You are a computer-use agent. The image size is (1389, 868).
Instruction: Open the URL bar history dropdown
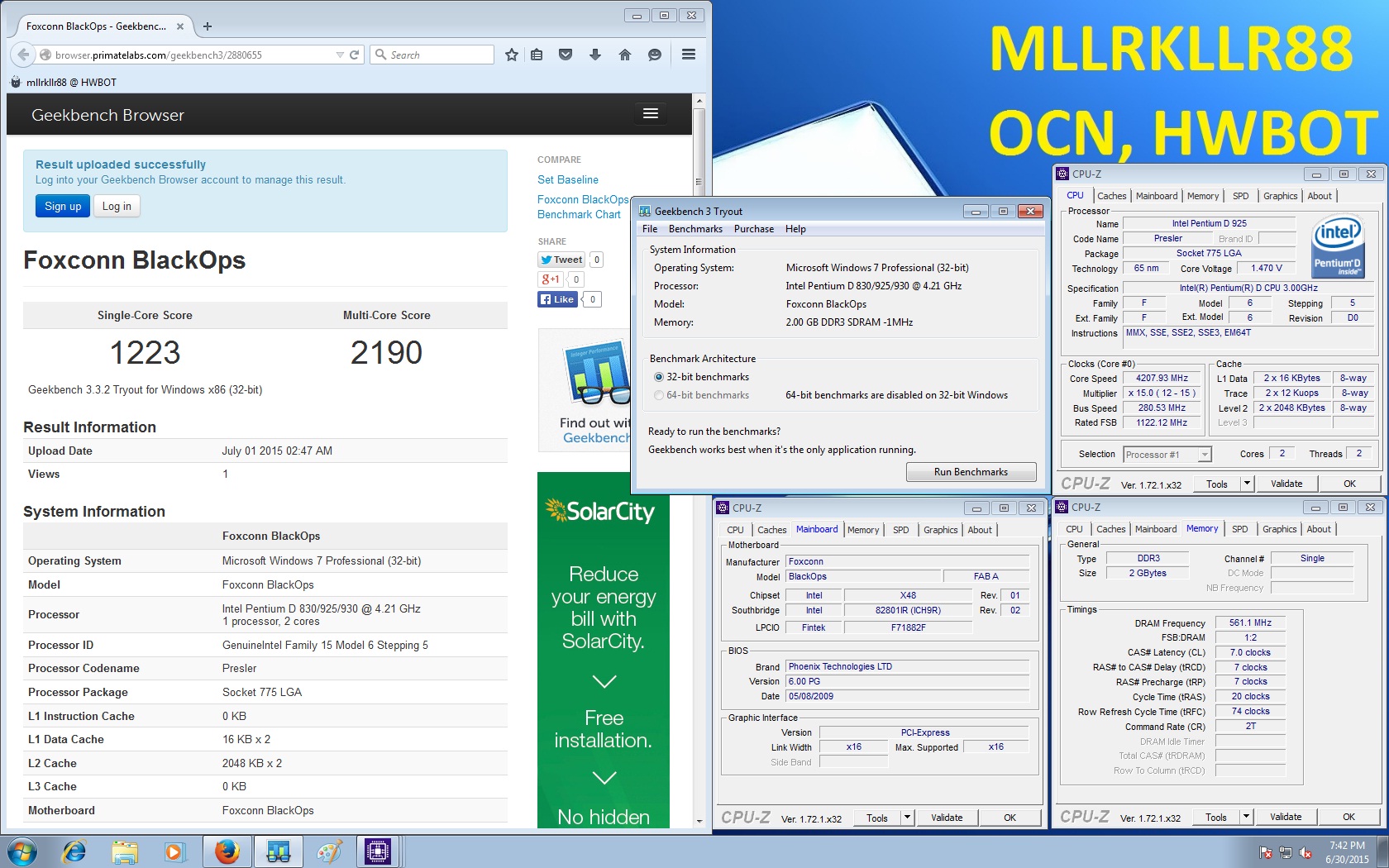click(x=340, y=55)
